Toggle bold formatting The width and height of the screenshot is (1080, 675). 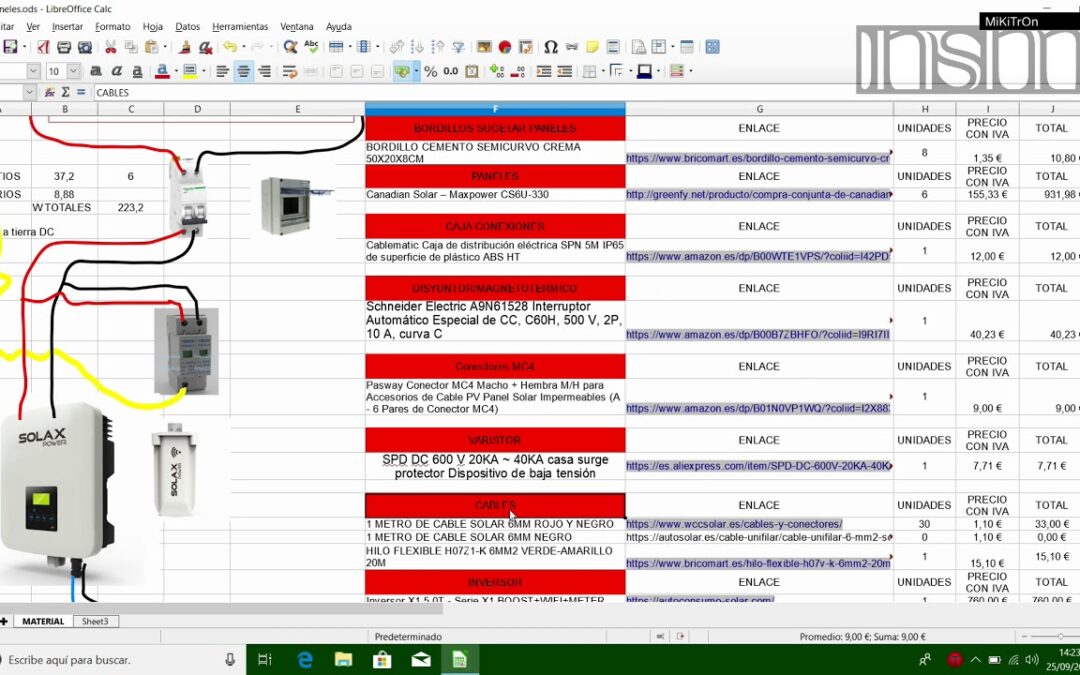pos(96,71)
